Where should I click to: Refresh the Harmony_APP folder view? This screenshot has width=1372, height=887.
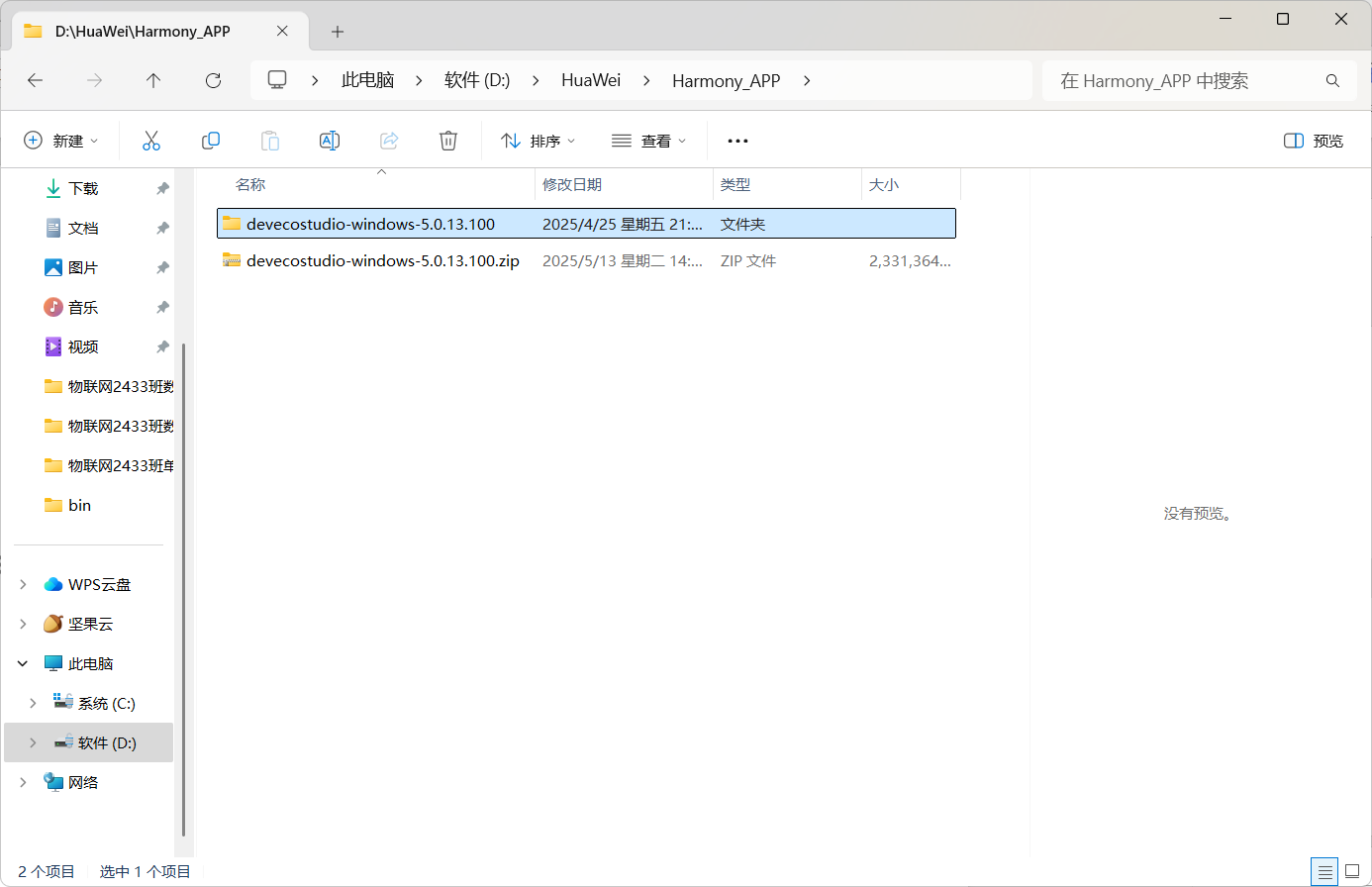[x=213, y=80]
